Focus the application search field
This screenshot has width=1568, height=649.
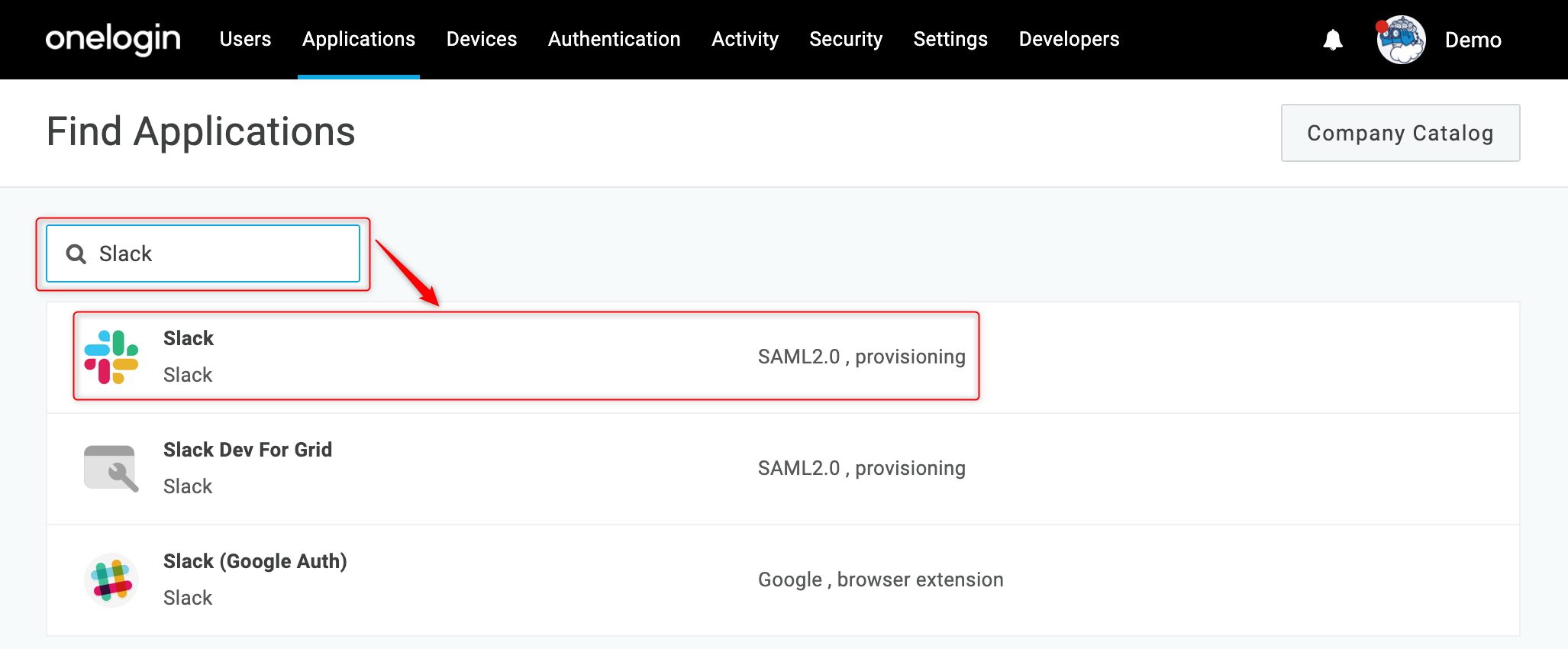[x=203, y=253]
